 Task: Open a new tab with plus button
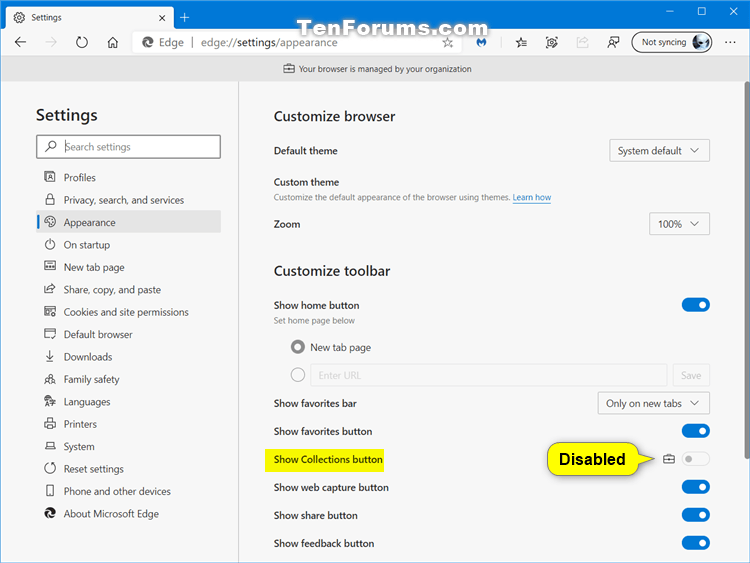185,18
